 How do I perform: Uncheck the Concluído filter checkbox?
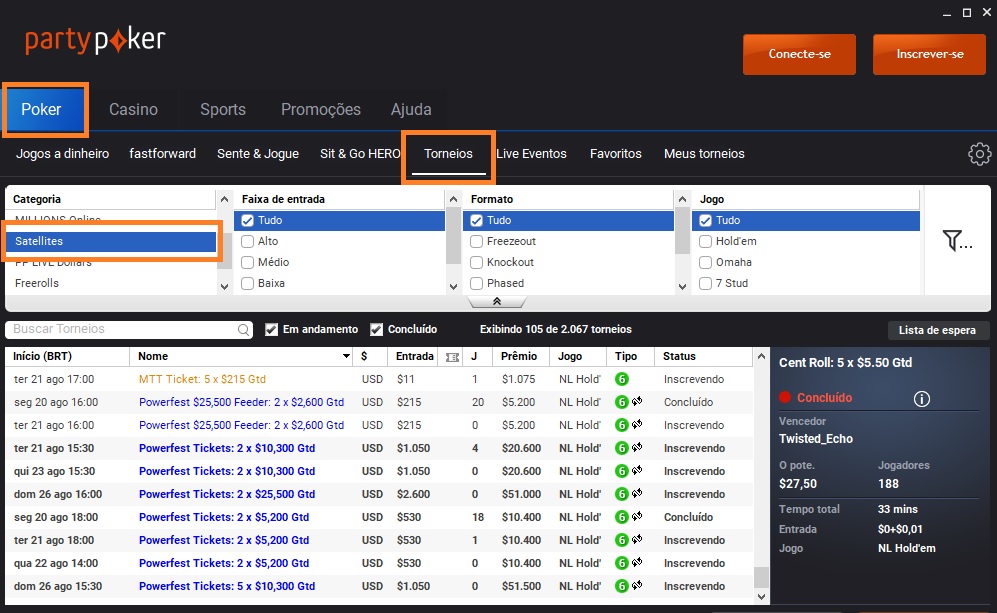(x=376, y=329)
